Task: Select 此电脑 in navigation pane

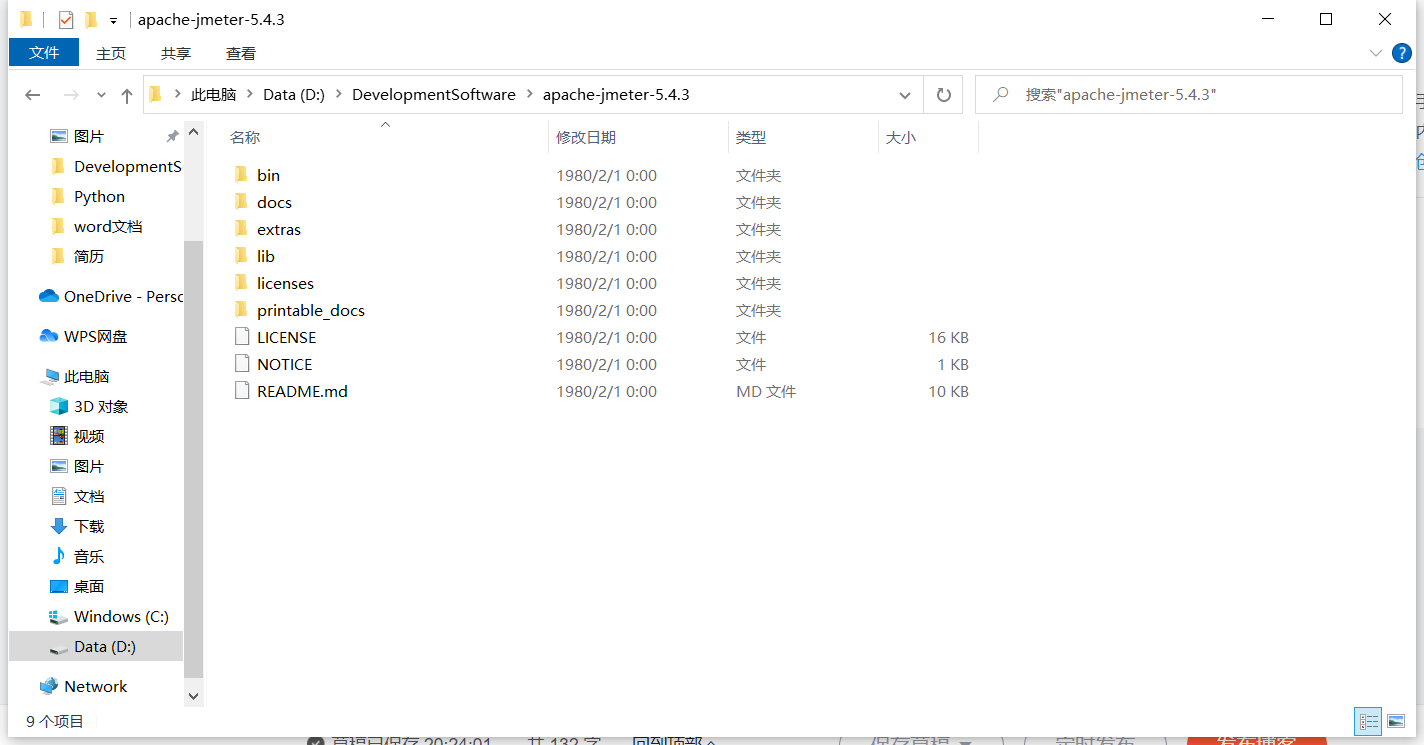Action: tap(75, 376)
